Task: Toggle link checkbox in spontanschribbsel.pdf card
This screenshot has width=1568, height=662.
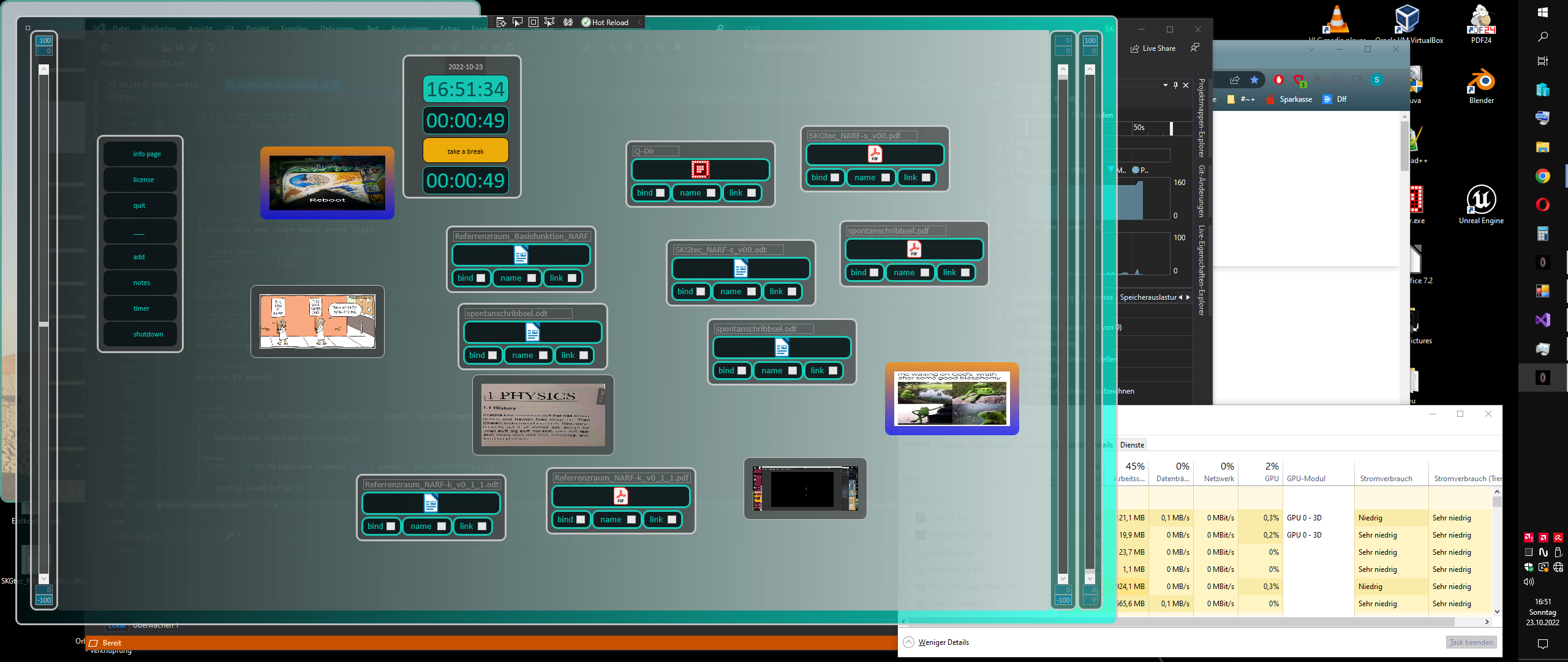Action: tap(965, 273)
